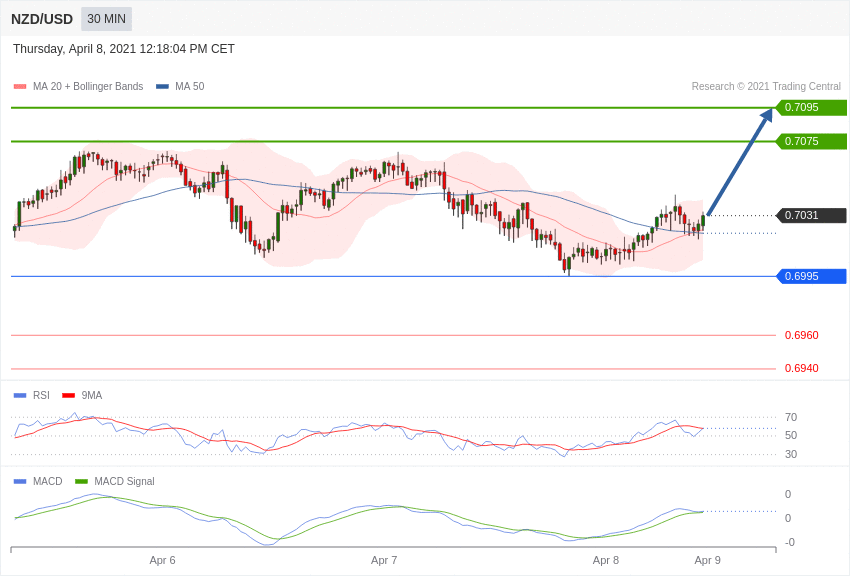The height and width of the screenshot is (576, 850).
Task: Click the 0.7031 current price tag
Action: click(x=811, y=216)
